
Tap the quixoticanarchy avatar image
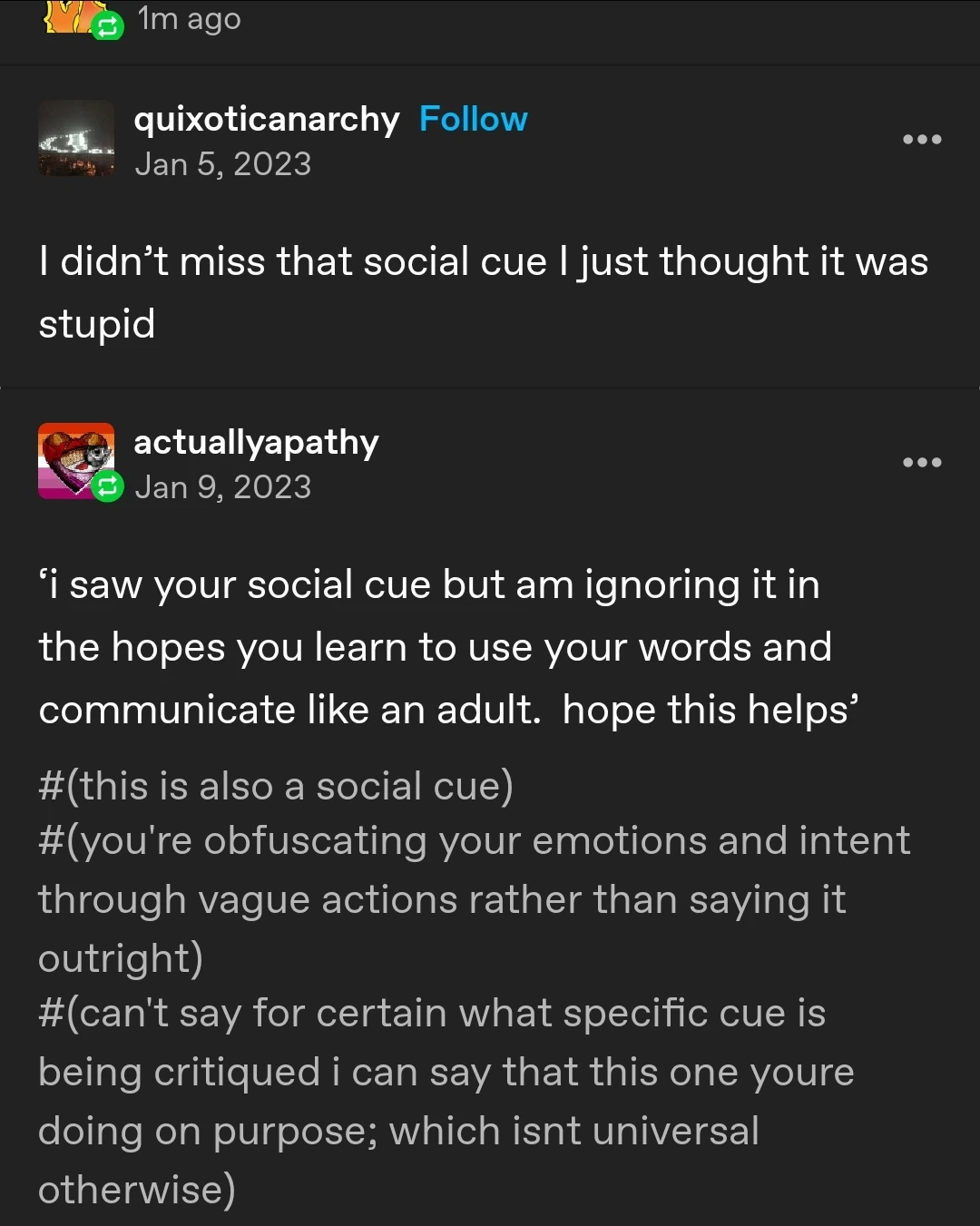coord(76,138)
